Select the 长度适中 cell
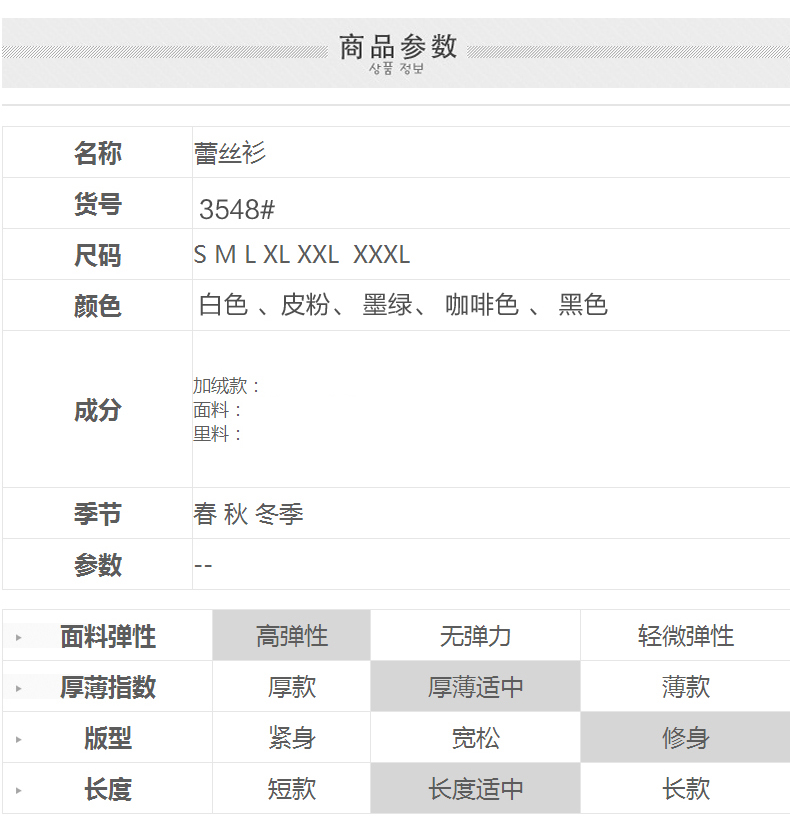Viewport: 790px width, 826px height. [475, 789]
